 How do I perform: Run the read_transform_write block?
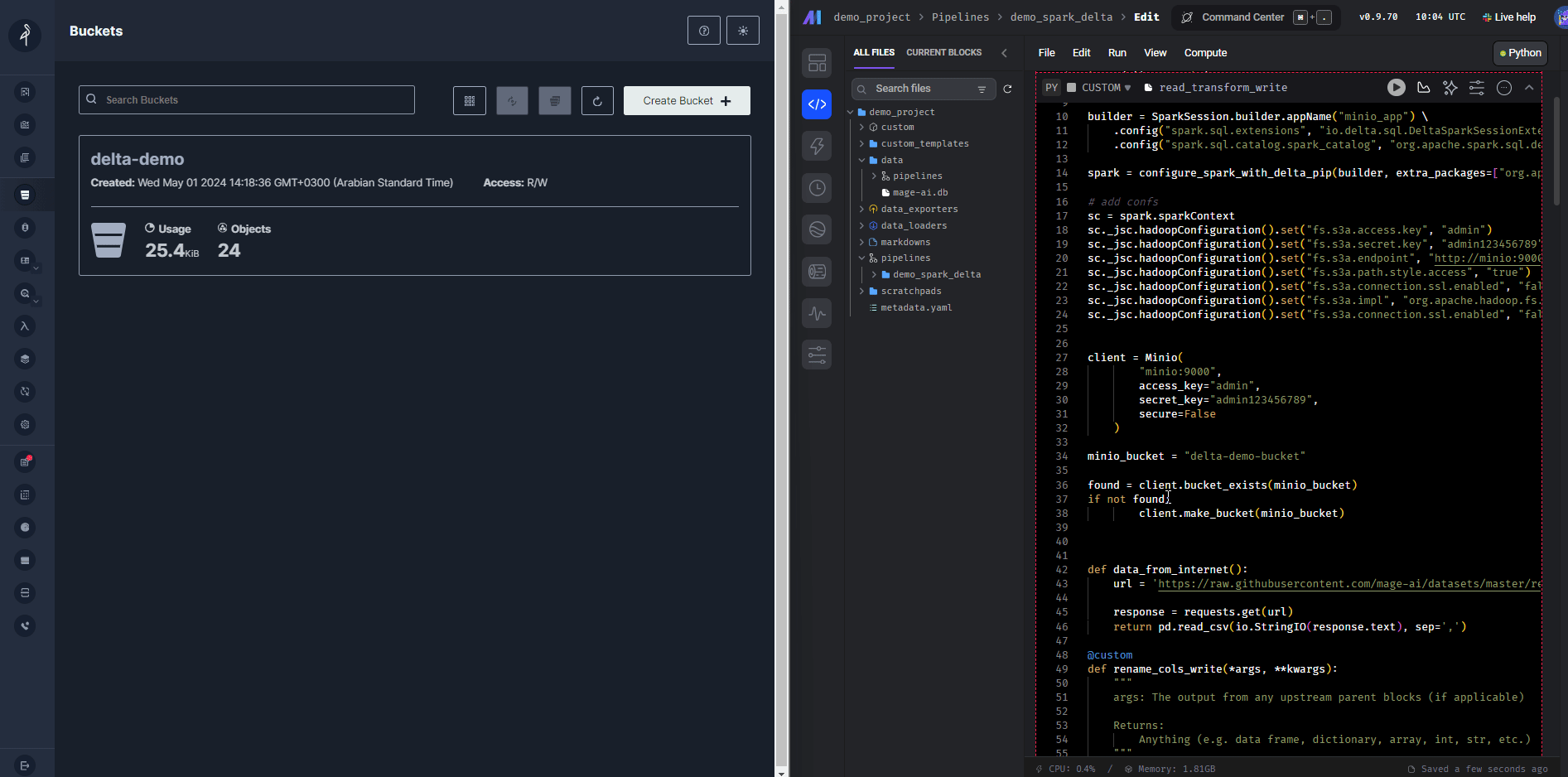(x=1396, y=87)
